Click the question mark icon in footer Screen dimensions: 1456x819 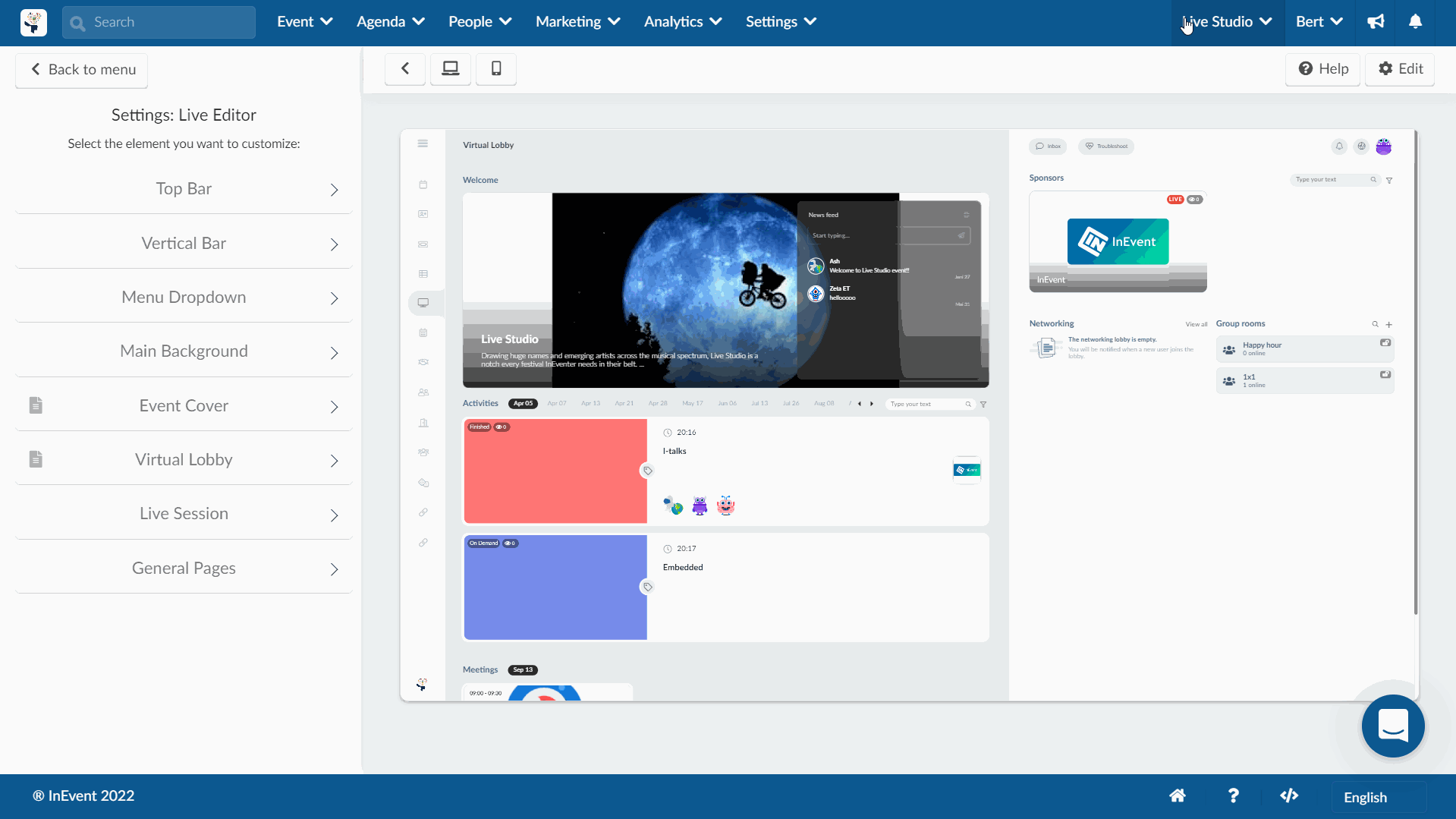(1234, 795)
